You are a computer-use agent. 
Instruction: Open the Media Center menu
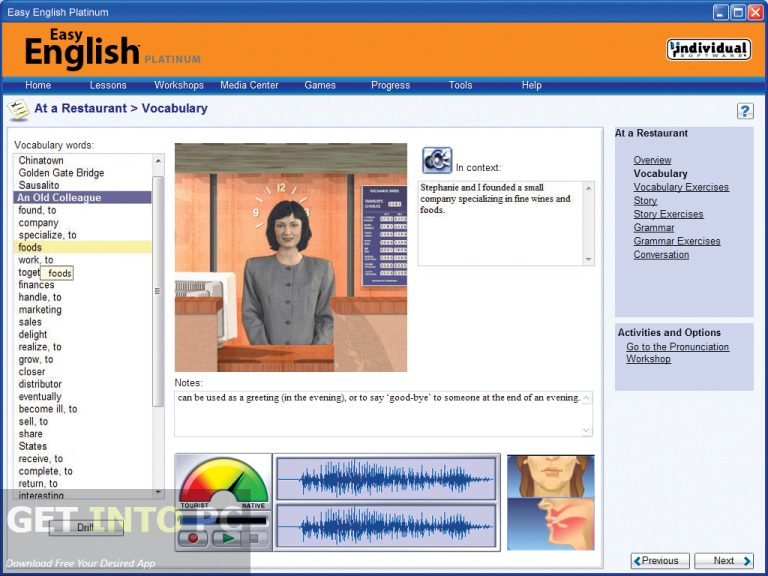[x=249, y=85]
